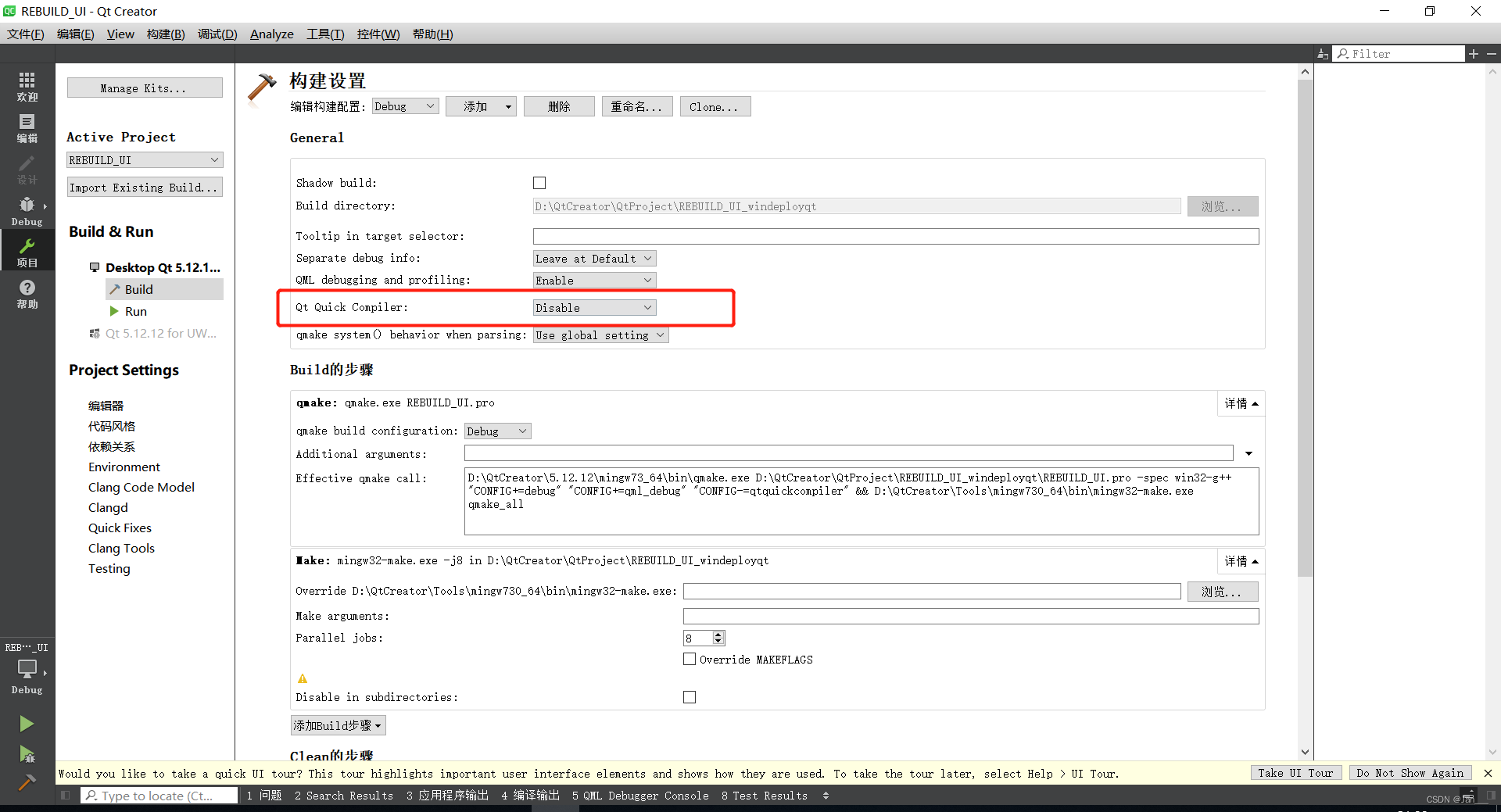Open Active Project REBUILD_UI dropdown
Viewport: 1501px width, 812px height.
click(x=145, y=160)
